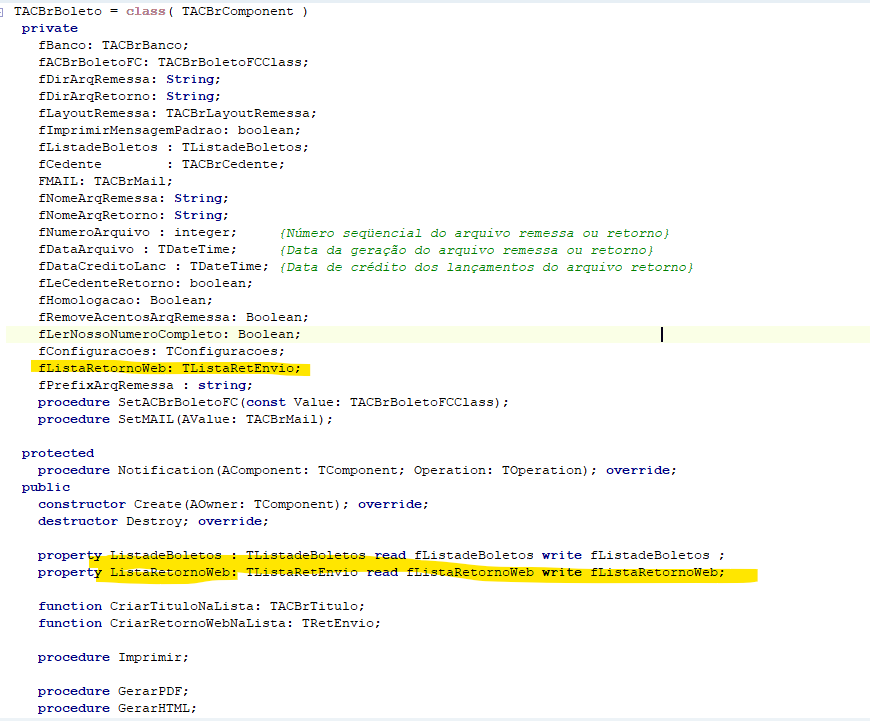Click the 'procedure SetMAIL(AValue: TACBrMail);' line

[185, 419]
